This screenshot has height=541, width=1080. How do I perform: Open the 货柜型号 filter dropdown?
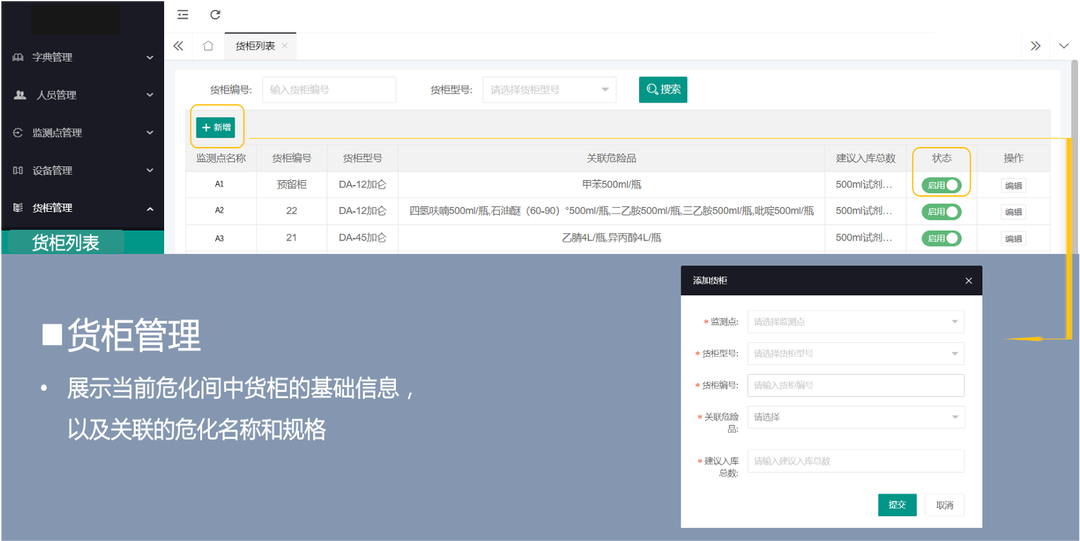pos(550,90)
